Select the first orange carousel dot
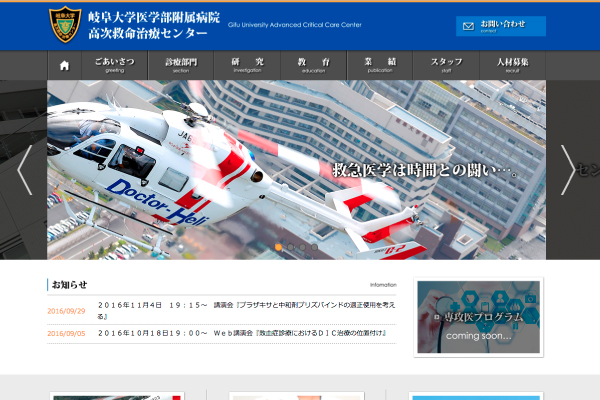 point(279,246)
